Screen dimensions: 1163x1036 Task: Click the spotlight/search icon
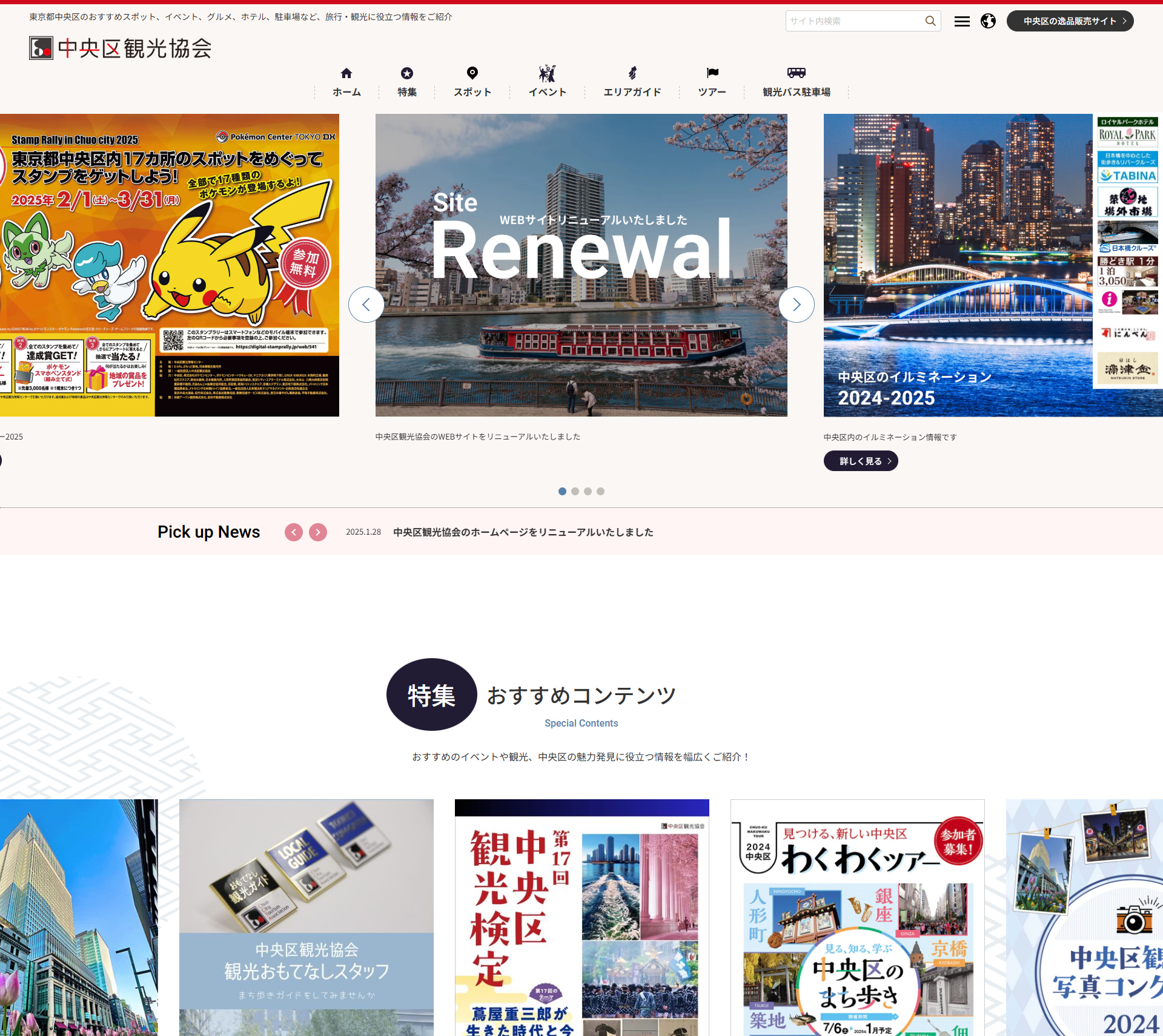928,20
